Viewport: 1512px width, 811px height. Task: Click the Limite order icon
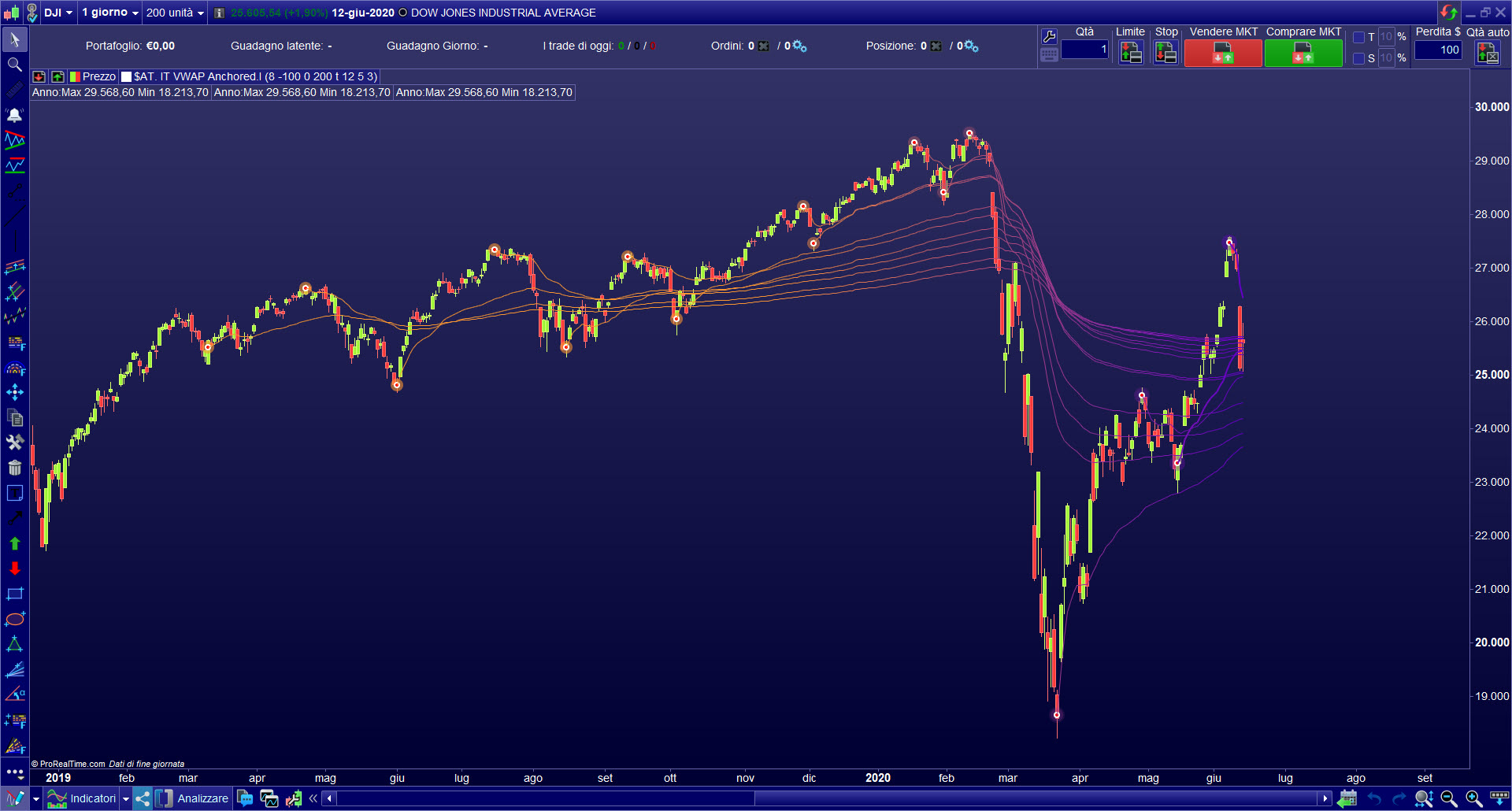click(1131, 53)
